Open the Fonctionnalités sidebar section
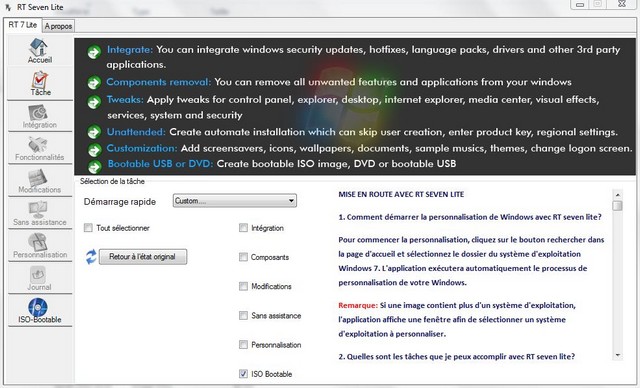The width and height of the screenshot is (640, 388). pyautogui.click(x=40, y=149)
